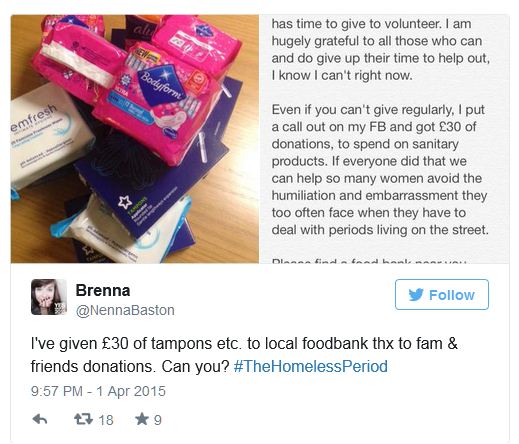Click the cut-off 'Please find a food bank' line
The height and width of the screenshot is (444, 519).
pyautogui.click(x=369, y=261)
